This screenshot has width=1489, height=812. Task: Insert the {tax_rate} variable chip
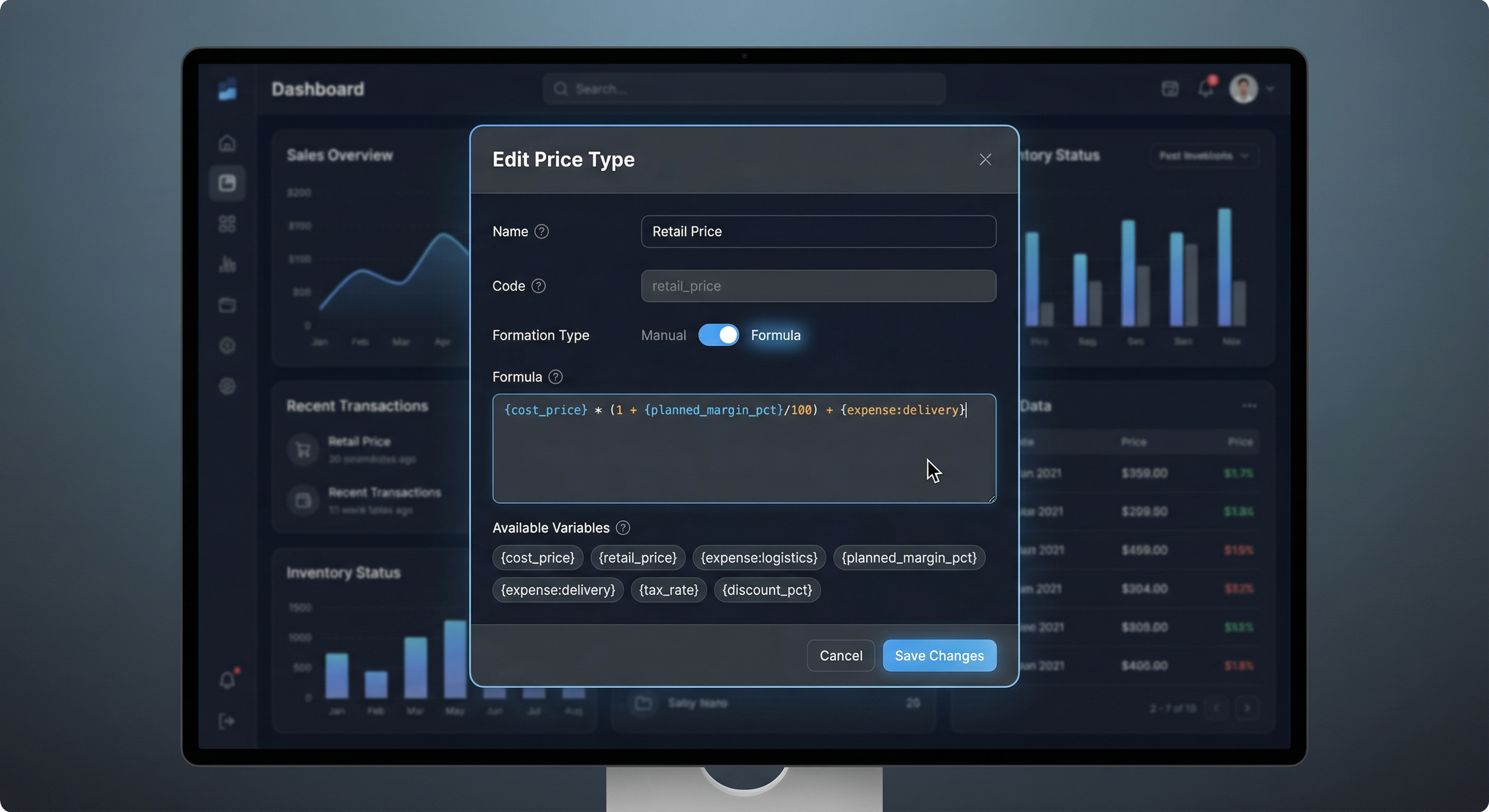[x=668, y=590]
